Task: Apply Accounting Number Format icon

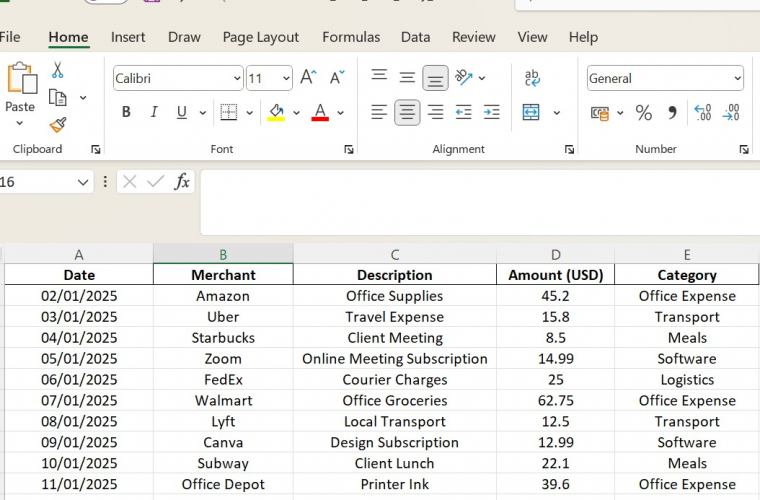Action: click(600, 113)
